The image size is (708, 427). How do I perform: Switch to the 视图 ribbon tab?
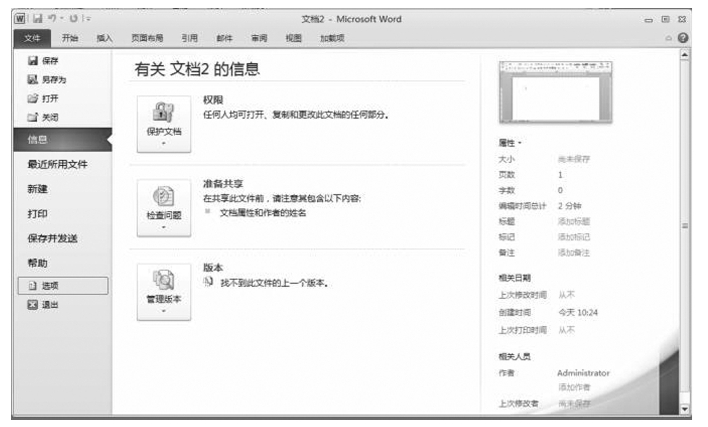coord(293,38)
